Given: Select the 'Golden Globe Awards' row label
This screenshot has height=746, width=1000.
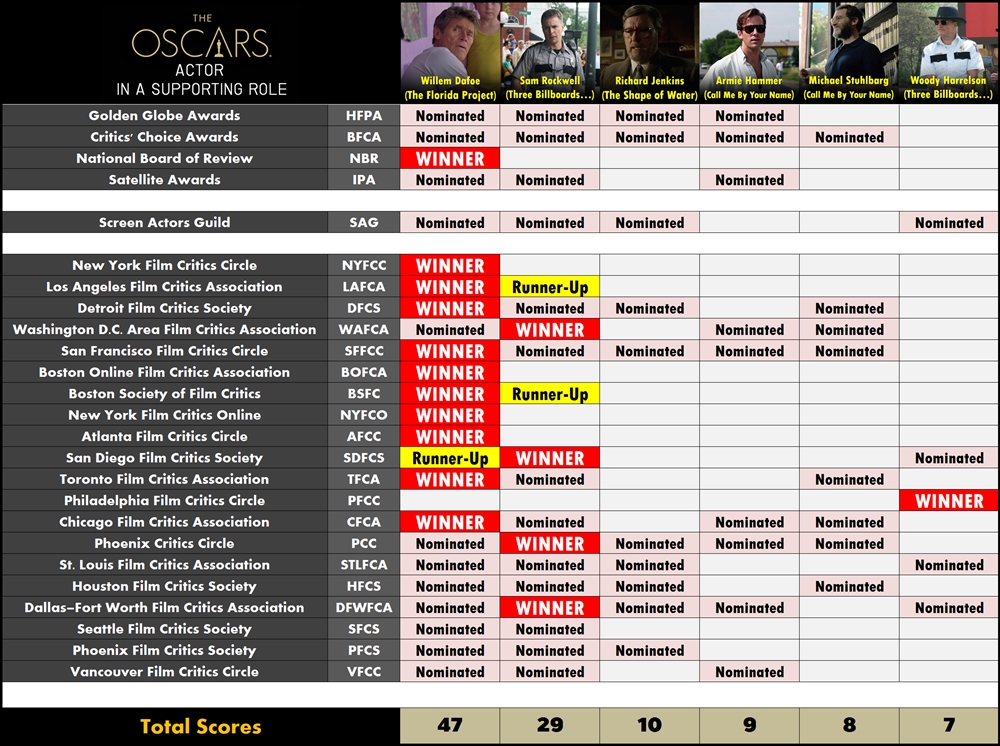Looking at the screenshot, I should [x=165, y=115].
